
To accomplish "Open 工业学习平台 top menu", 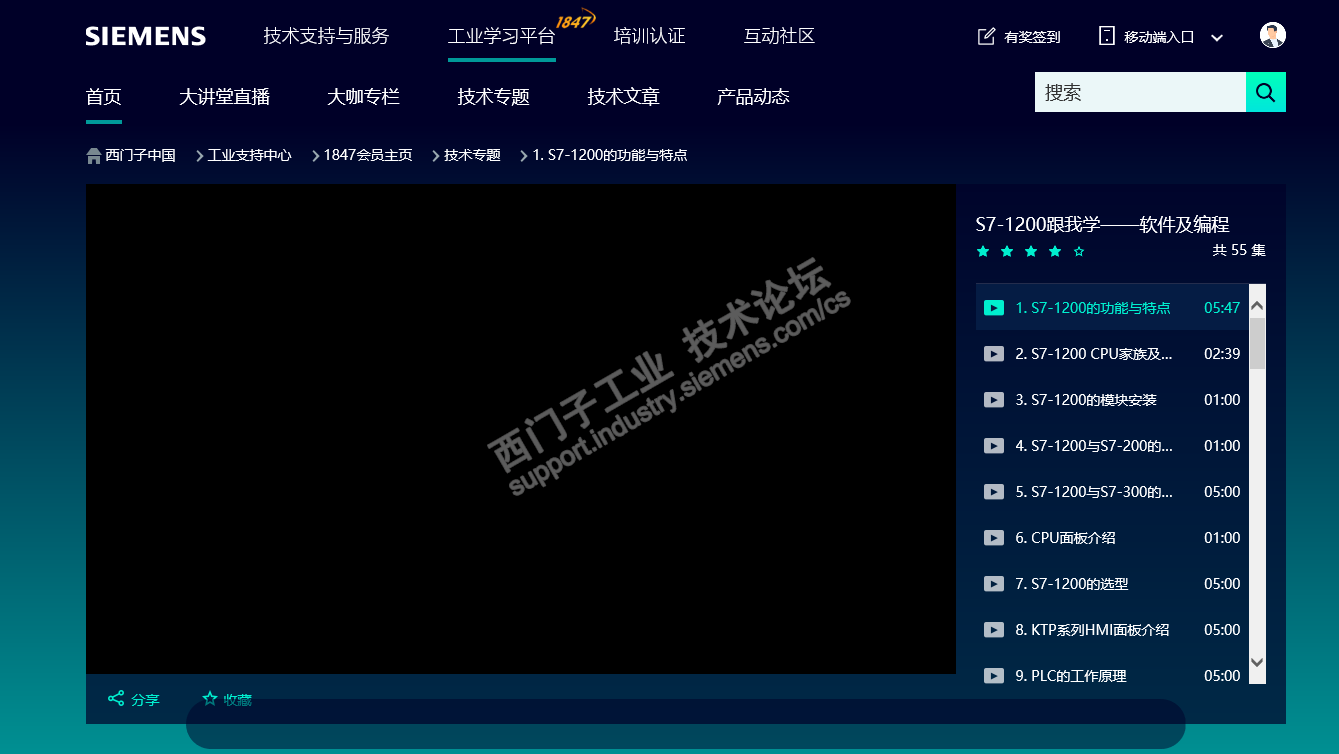I will [x=502, y=37].
